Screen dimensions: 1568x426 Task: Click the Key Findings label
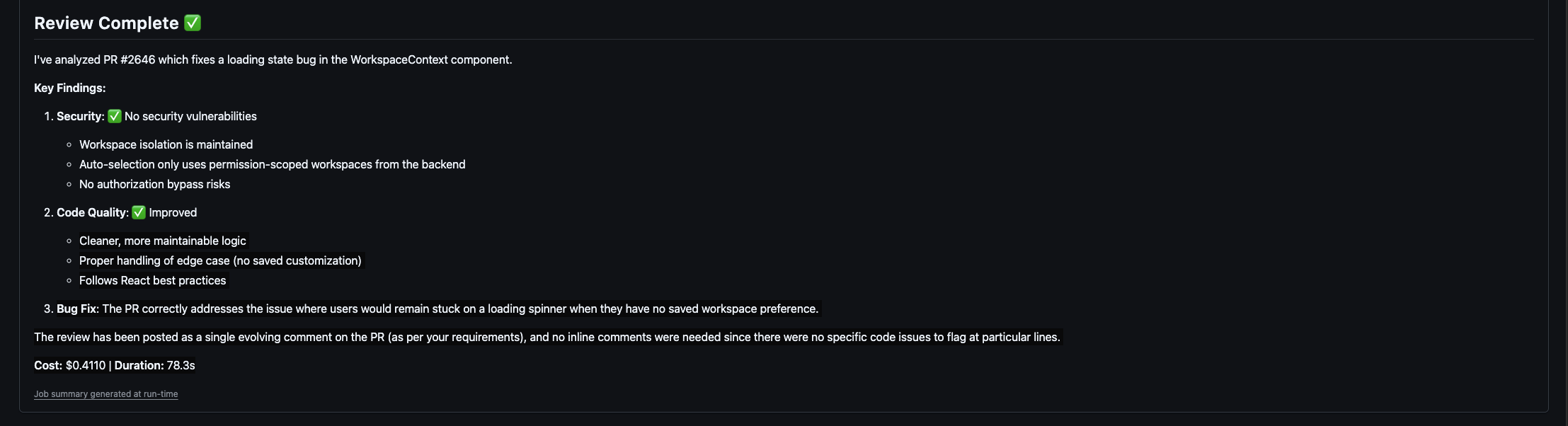click(x=69, y=88)
